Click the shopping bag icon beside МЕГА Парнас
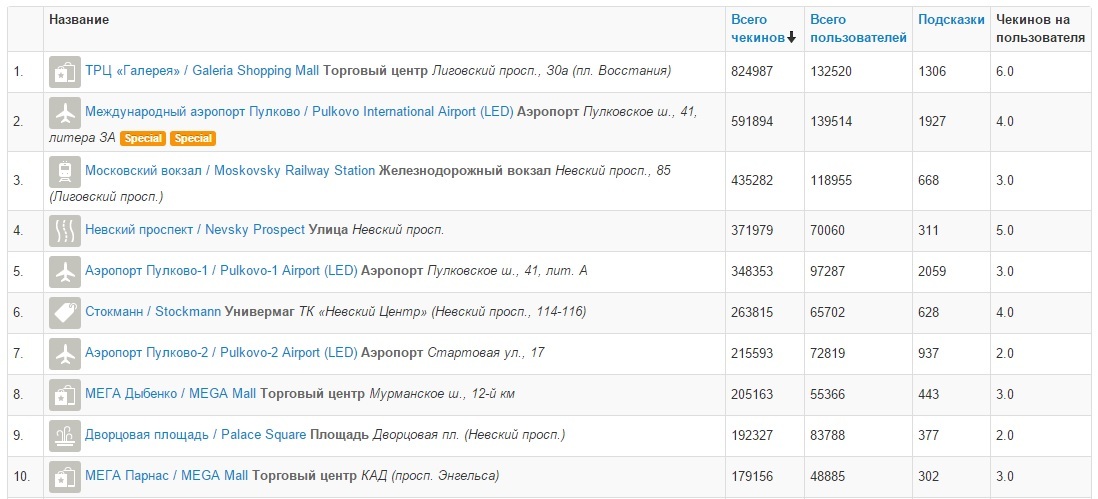This screenshot has height=499, width=1098. pyautogui.click(x=65, y=476)
